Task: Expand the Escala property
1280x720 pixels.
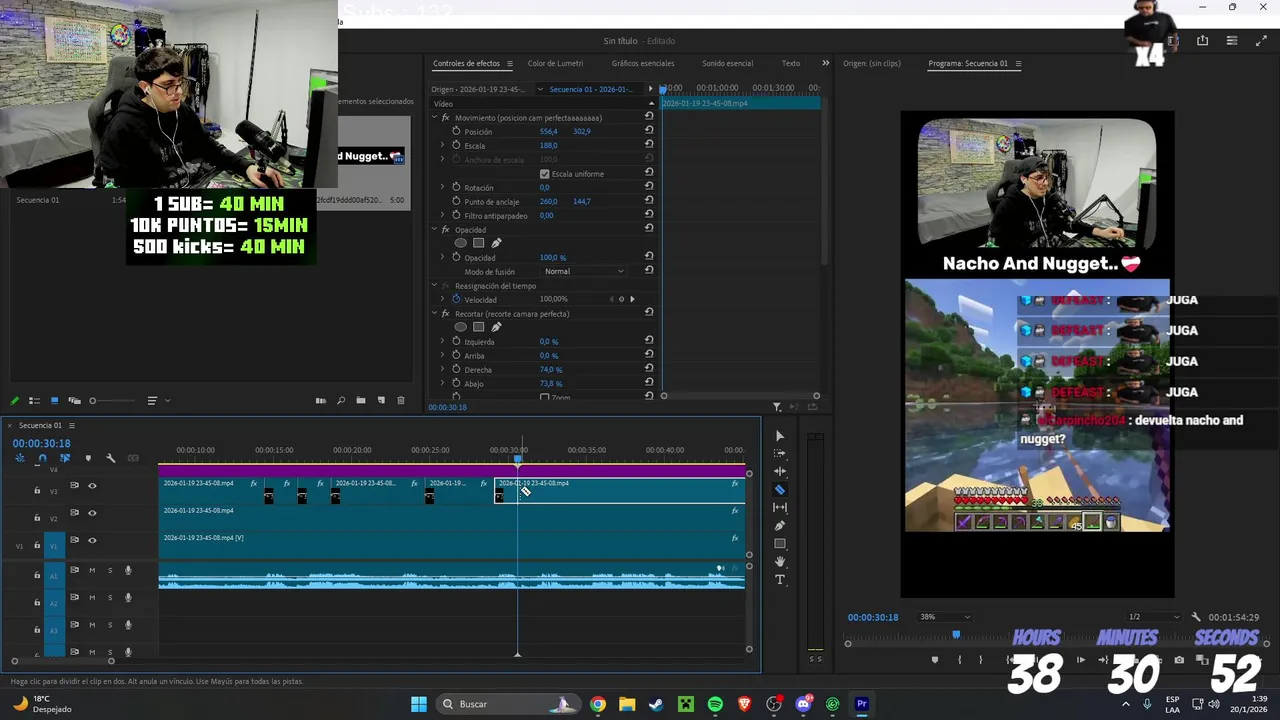Action: 443,145
